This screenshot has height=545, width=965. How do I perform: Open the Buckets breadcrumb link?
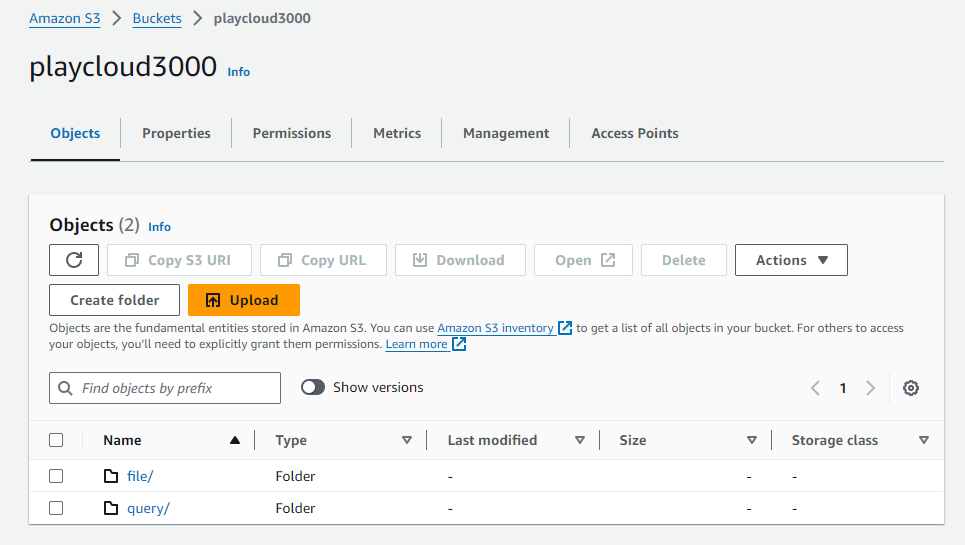click(157, 18)
